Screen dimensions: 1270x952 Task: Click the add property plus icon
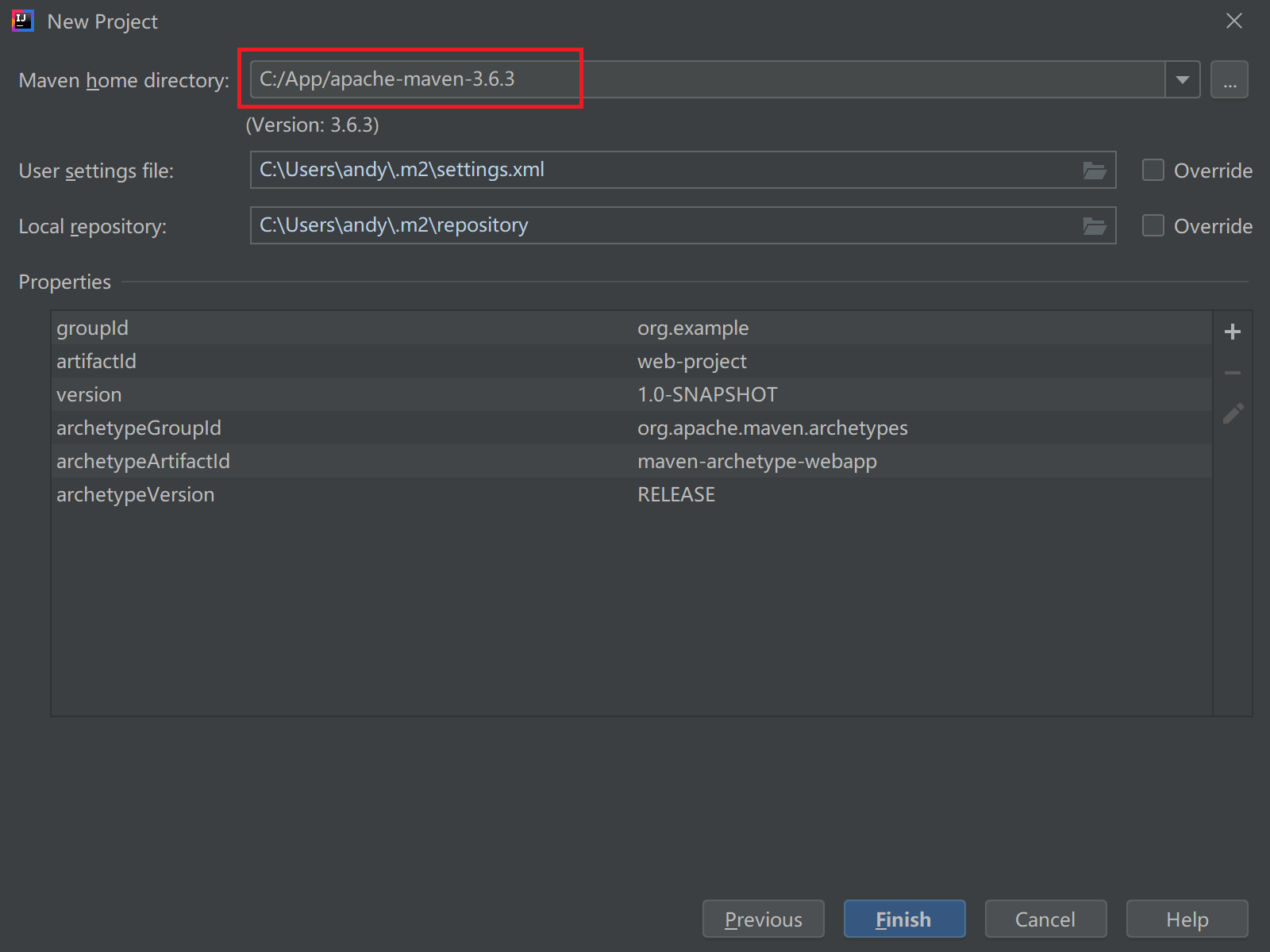1232,332
